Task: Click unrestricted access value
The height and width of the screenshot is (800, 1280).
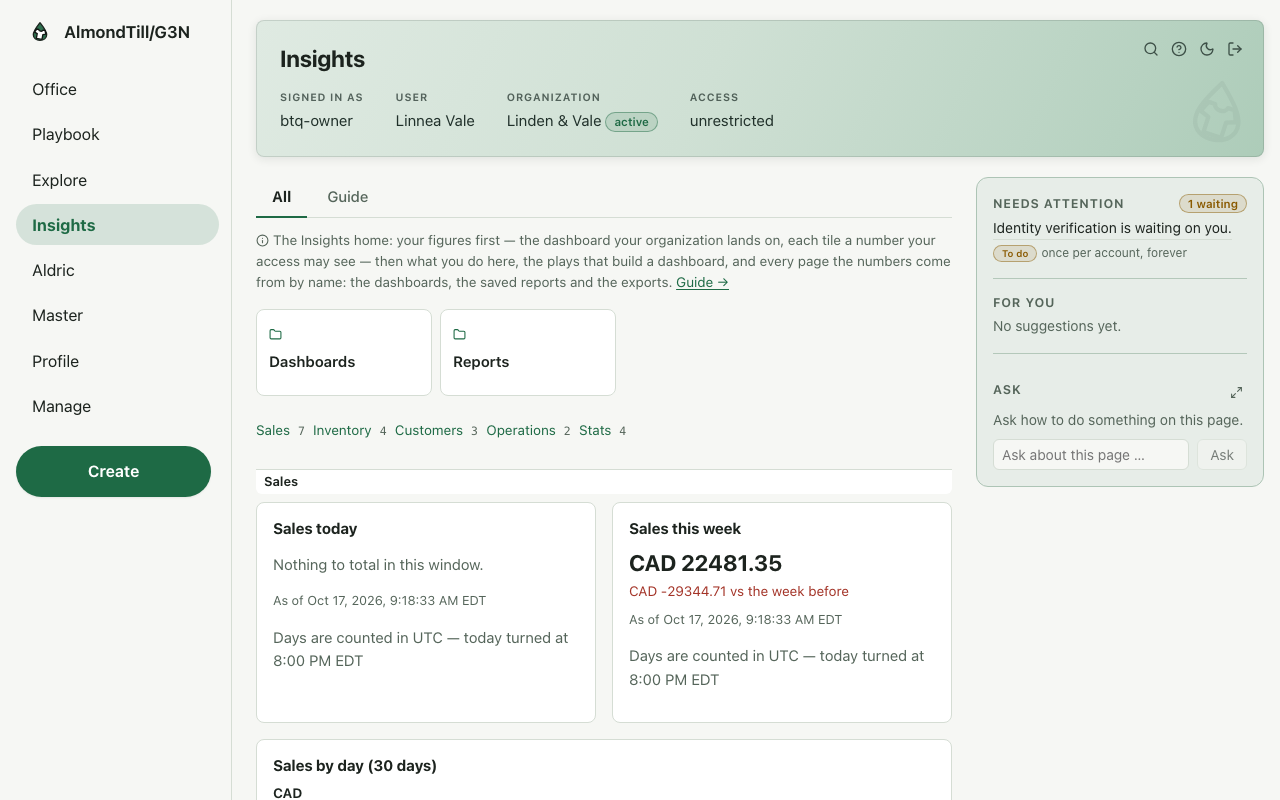Action: tap(732, 121)
